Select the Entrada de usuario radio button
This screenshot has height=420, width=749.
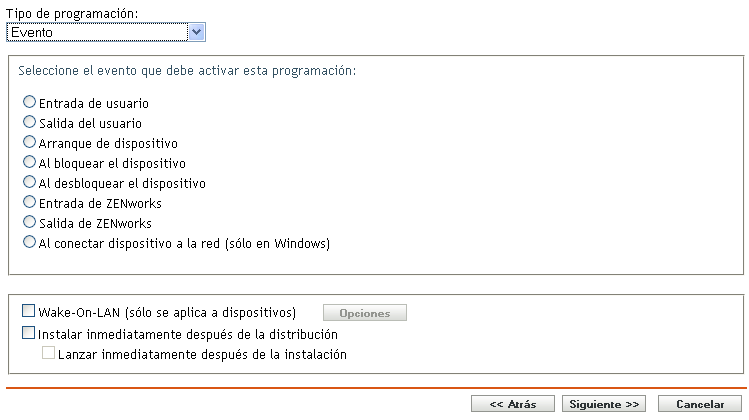coord(30,102)
